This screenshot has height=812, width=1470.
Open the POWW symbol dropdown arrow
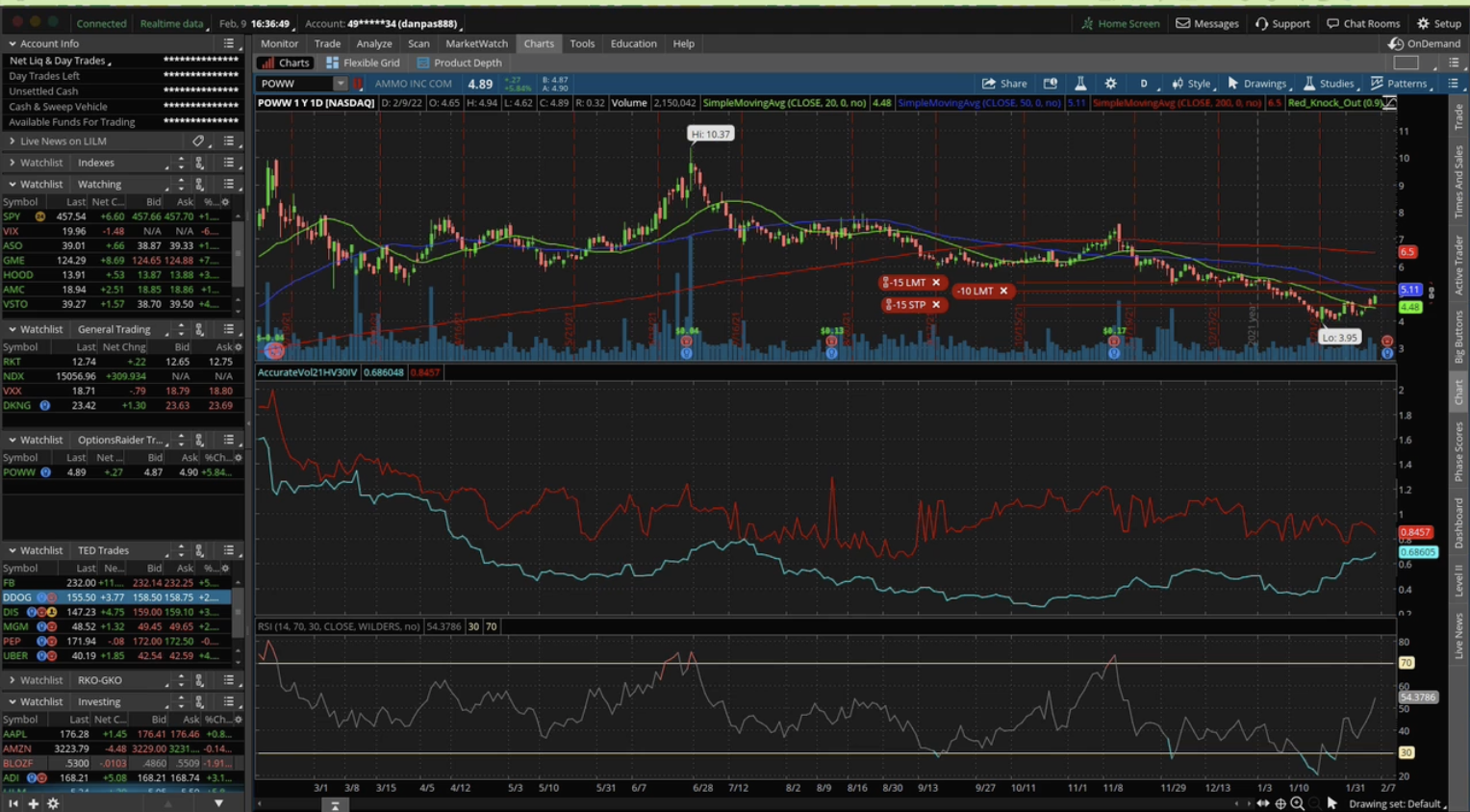pos(340,84)
